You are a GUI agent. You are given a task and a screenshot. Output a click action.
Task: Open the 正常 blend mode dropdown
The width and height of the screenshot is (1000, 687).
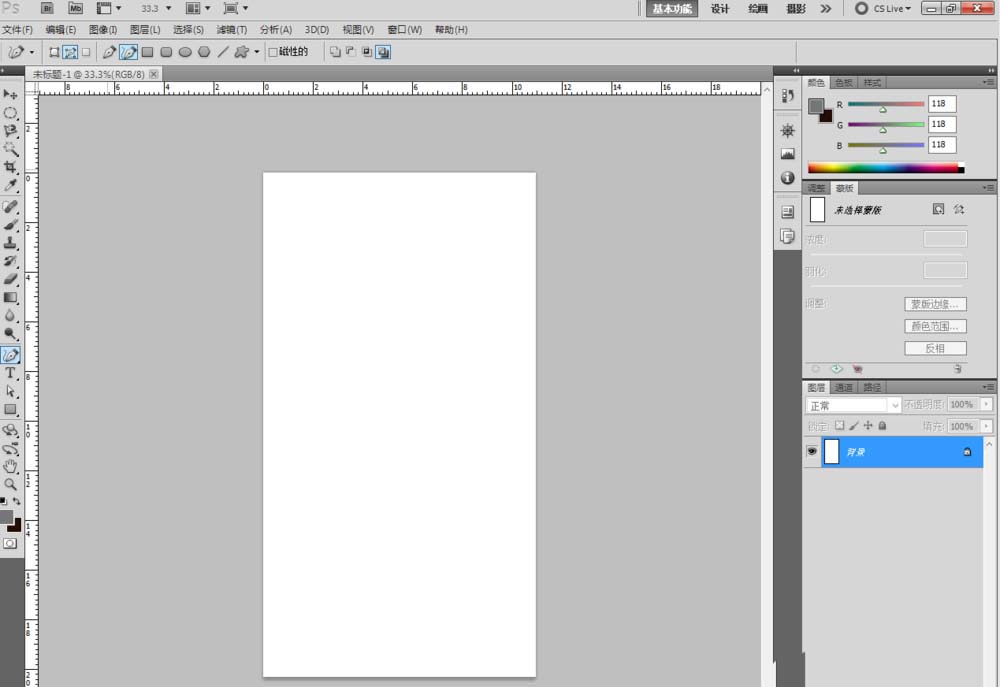pos(853,406)
